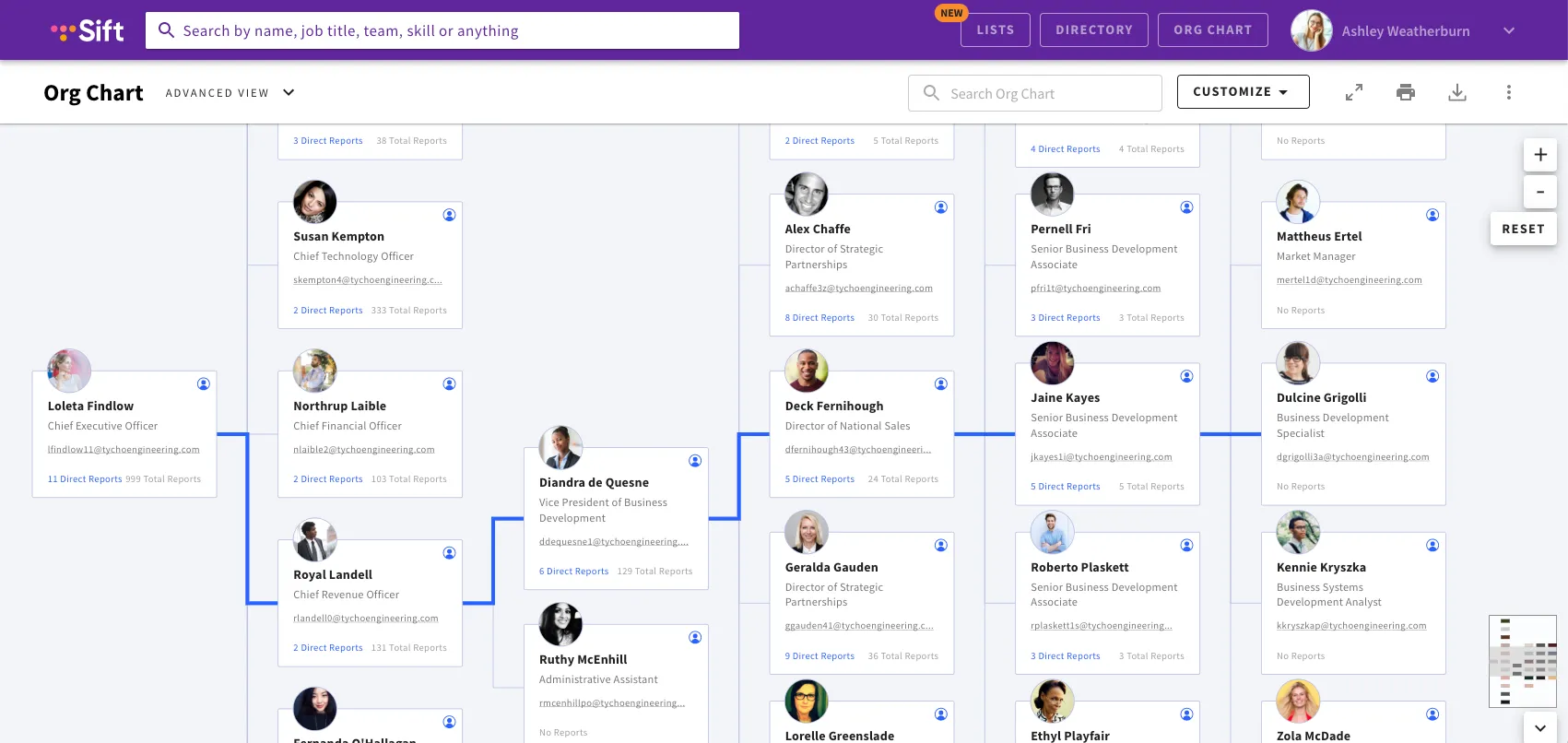Click profile icon on Deck Fernihough card
This screenshot has height=743, width=1568.
pos(940,383)
